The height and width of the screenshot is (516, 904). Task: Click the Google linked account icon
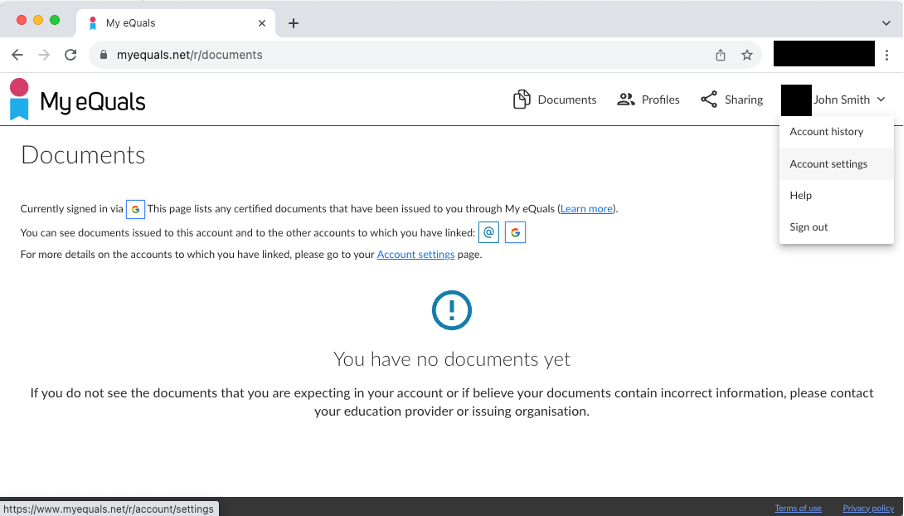(515, 232)
